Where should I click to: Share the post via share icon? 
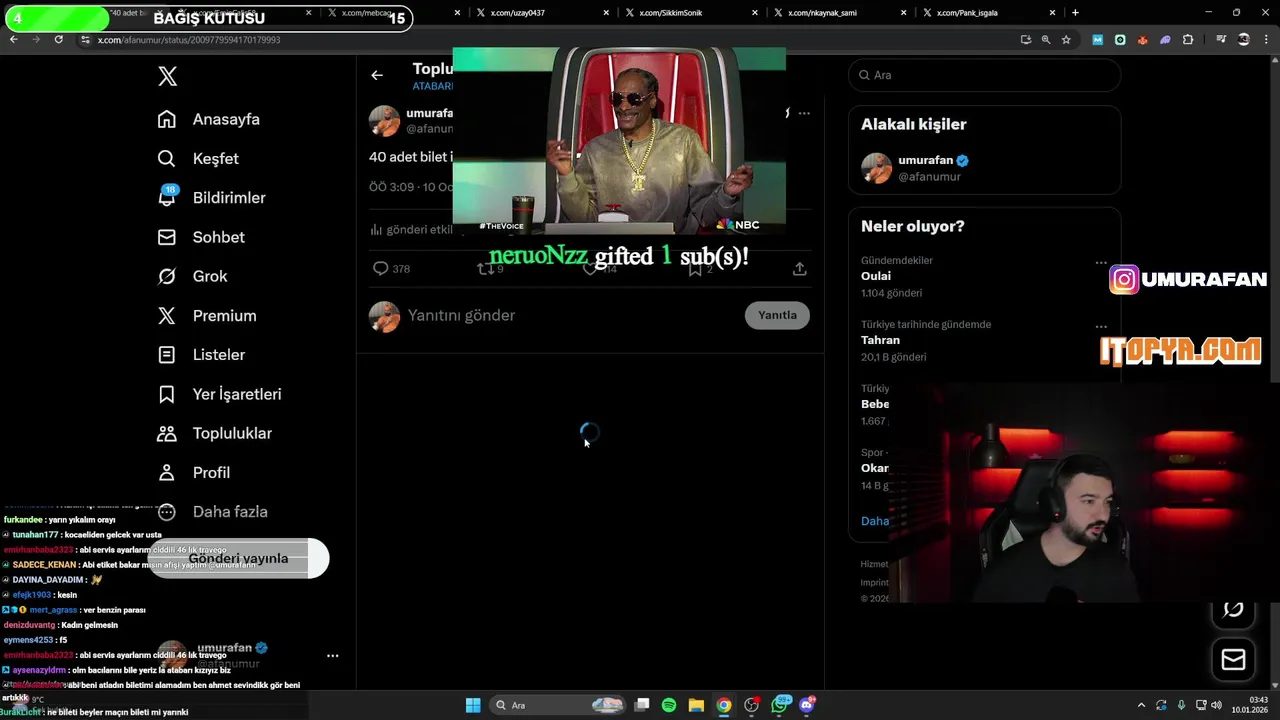pos(800,268)
